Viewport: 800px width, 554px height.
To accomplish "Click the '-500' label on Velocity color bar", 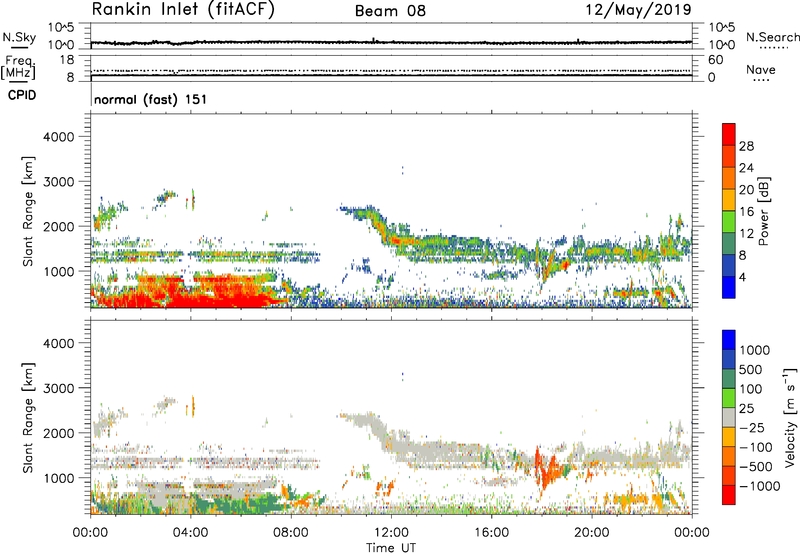I will point(756,466).
